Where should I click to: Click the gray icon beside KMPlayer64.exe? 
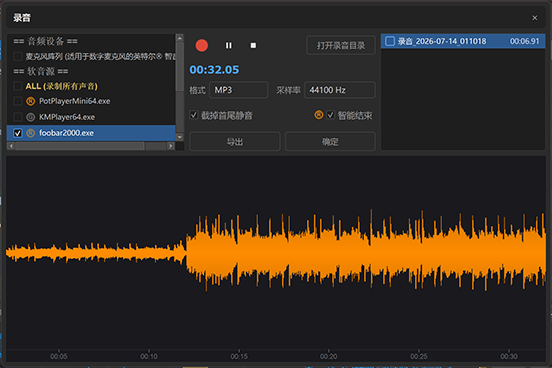tap(31, 117)
